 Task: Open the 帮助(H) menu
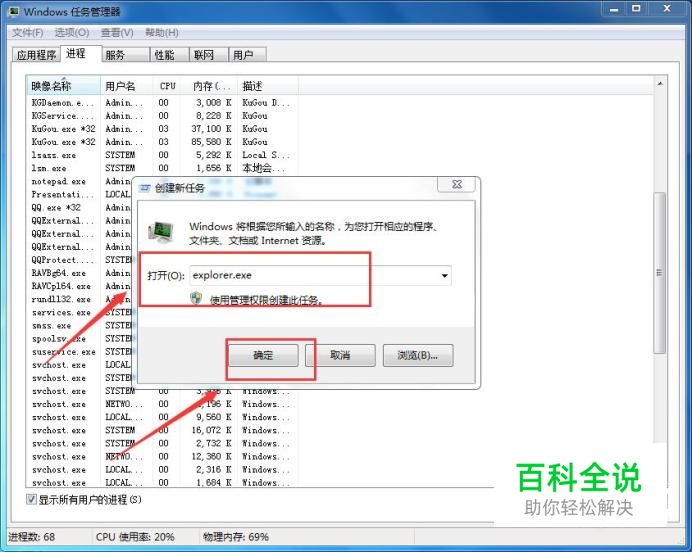click(x=162, y=33)
